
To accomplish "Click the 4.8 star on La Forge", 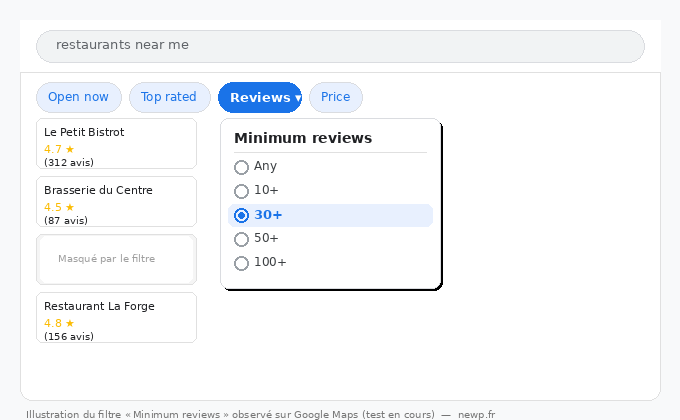I will 70,323.
